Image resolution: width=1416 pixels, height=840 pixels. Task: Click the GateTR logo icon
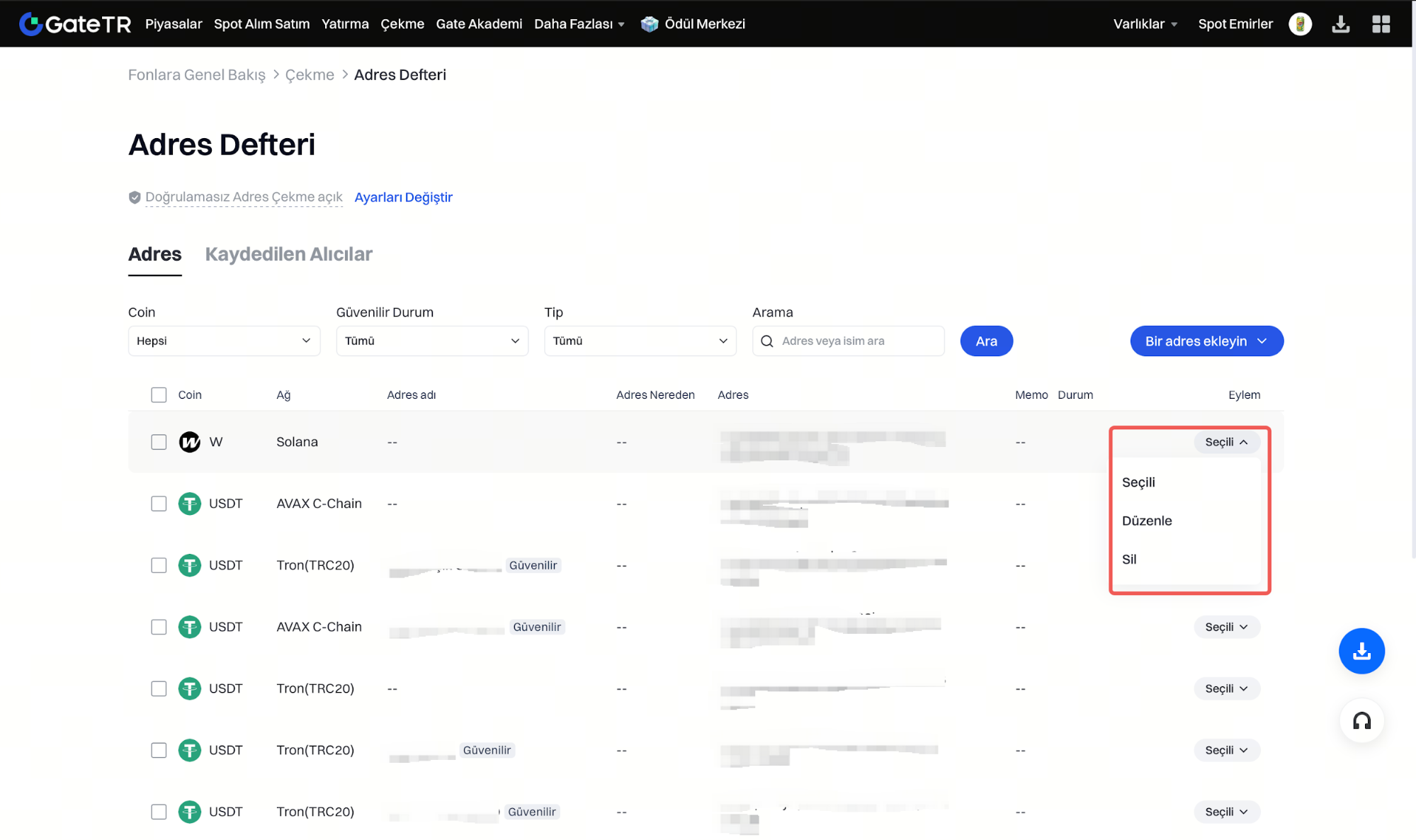coord(30,24)
